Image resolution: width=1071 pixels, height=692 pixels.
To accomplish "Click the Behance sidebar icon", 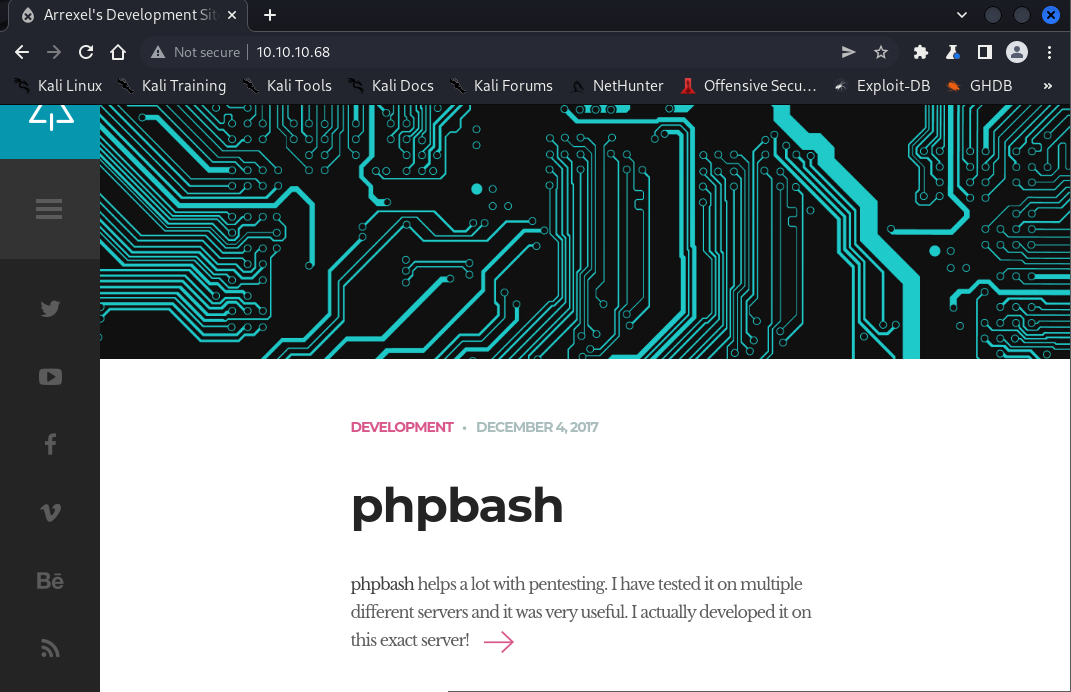I will [x=50, y=581].
